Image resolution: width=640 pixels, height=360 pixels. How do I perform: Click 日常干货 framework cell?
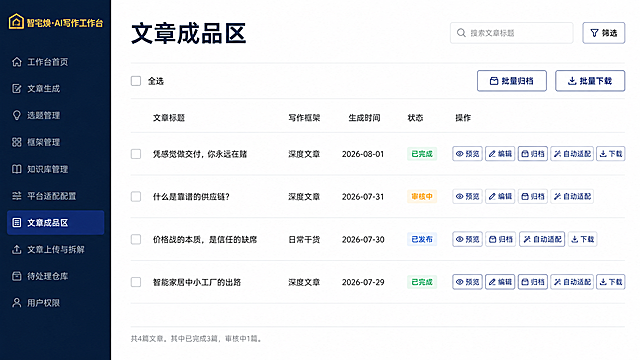[304, 239]
